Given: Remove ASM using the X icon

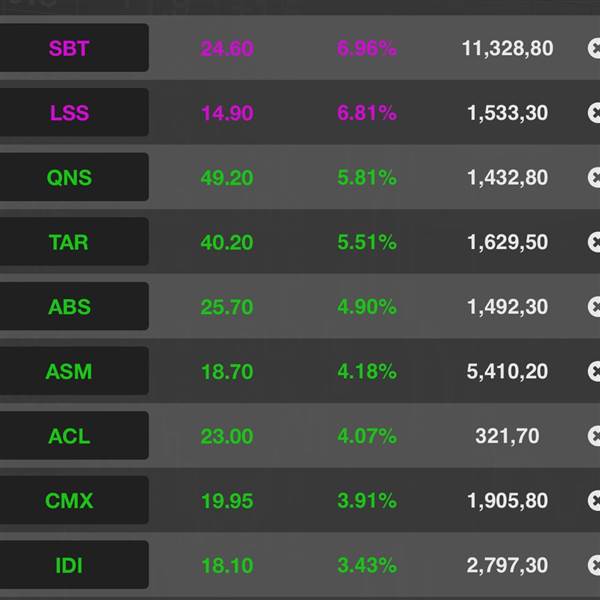Looking at the screenshot, I should tap(594, 371).
